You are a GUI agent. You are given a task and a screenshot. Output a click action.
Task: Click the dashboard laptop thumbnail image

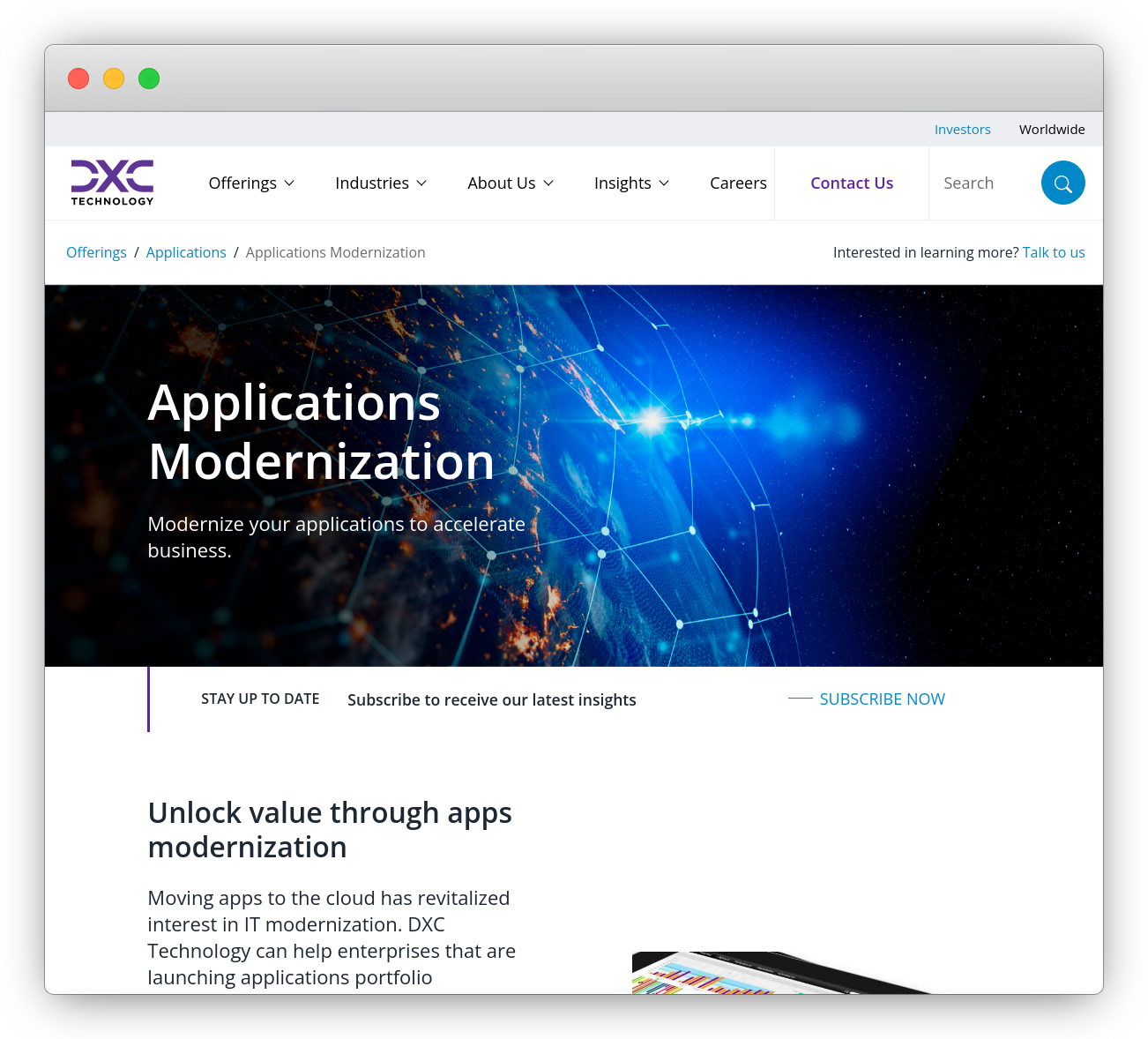[781, 973]
